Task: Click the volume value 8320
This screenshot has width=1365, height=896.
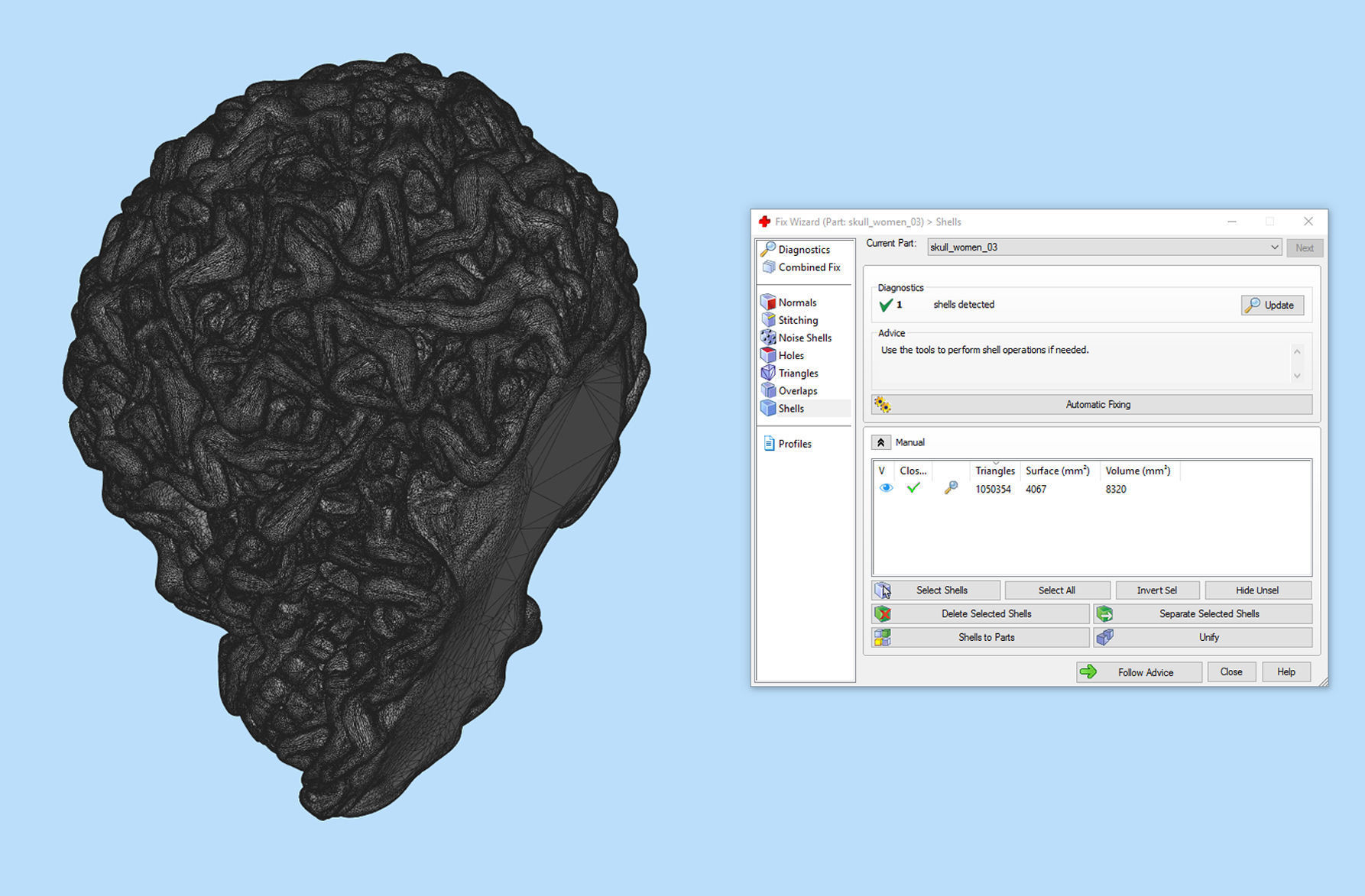Action: pyautogui.click(x=1115, y=489)
